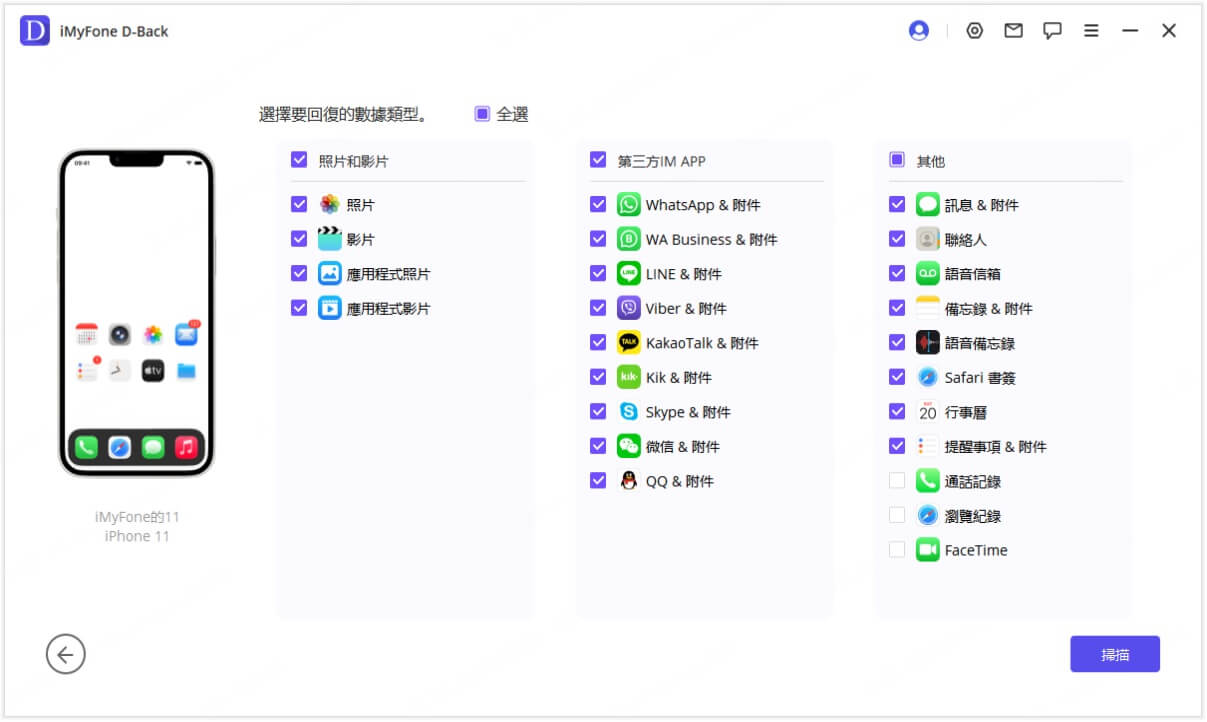Enable the 通話紀錄 checkbox
The width and height of the screenshot is (1207, 722).
[896, 481]
